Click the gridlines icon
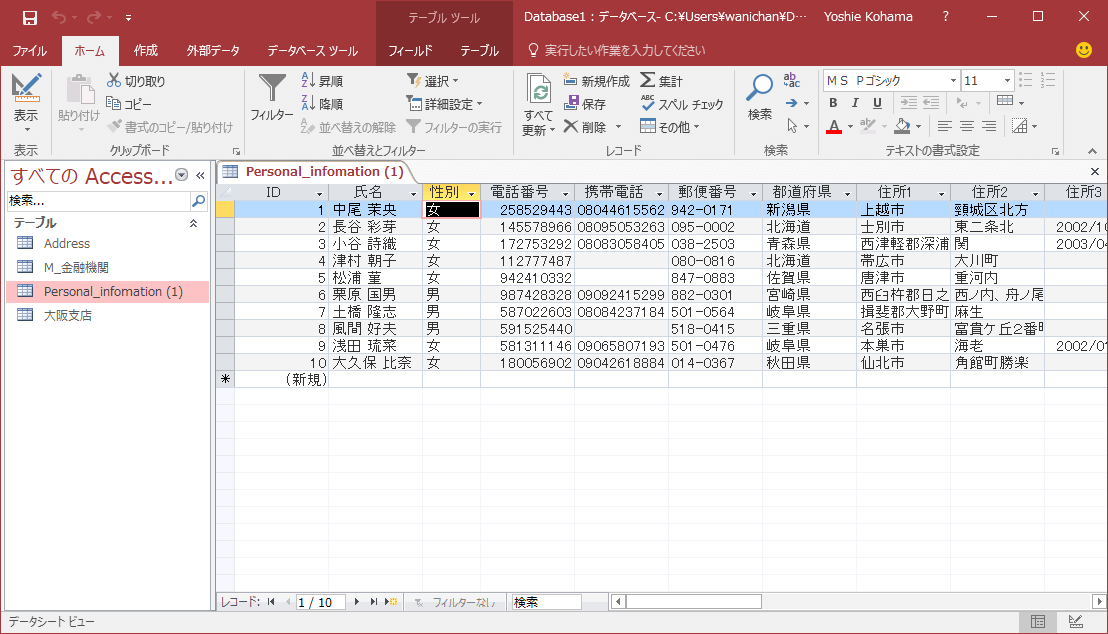This screenshot has width=1108, height=634. 1019,127
